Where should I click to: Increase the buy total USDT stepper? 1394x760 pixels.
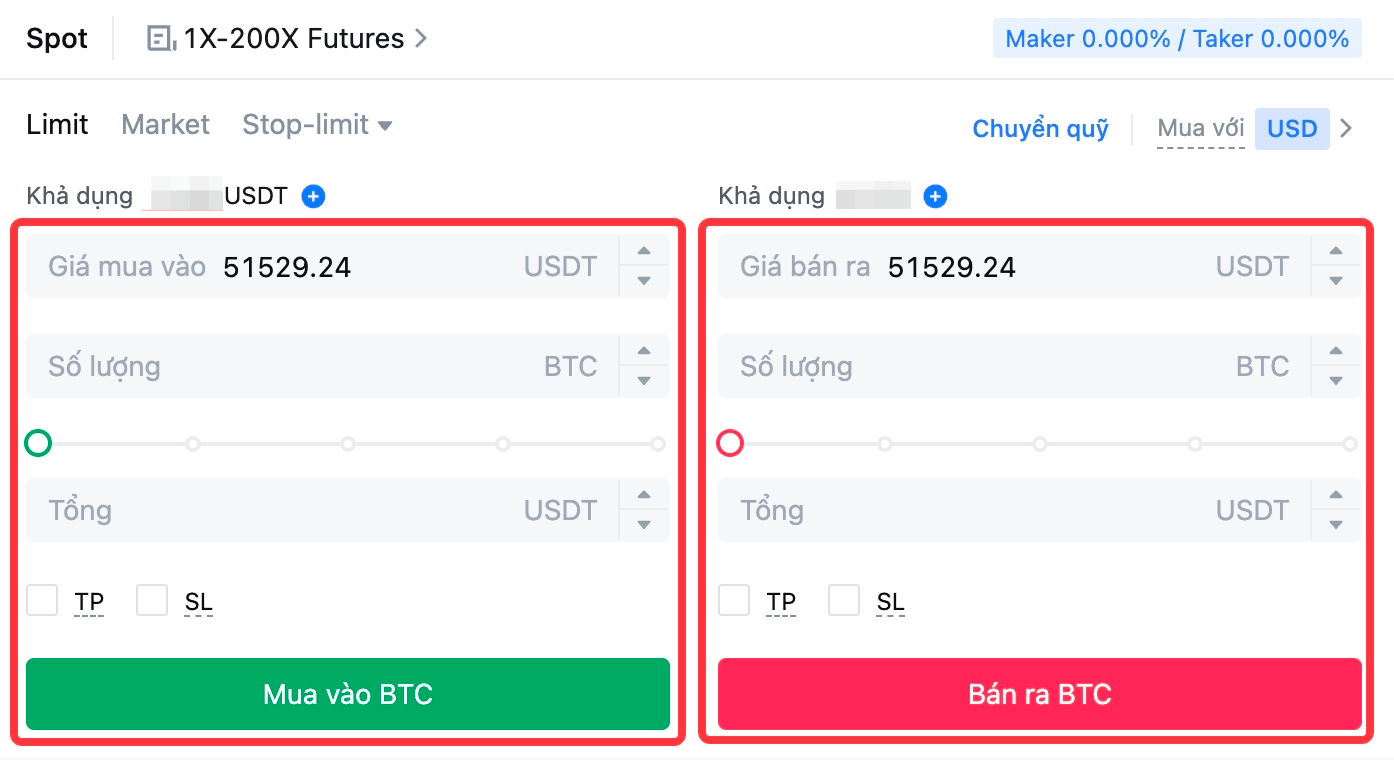tap(644, 495)
